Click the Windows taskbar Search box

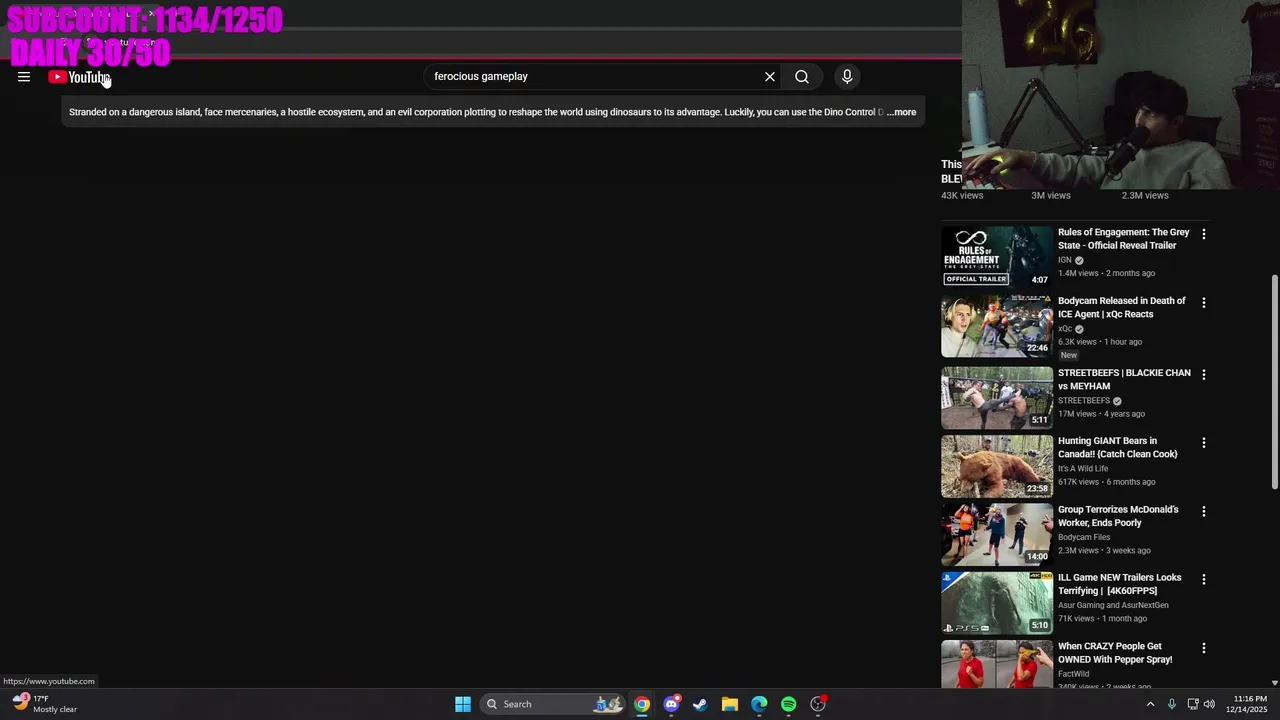click(553, 704)
